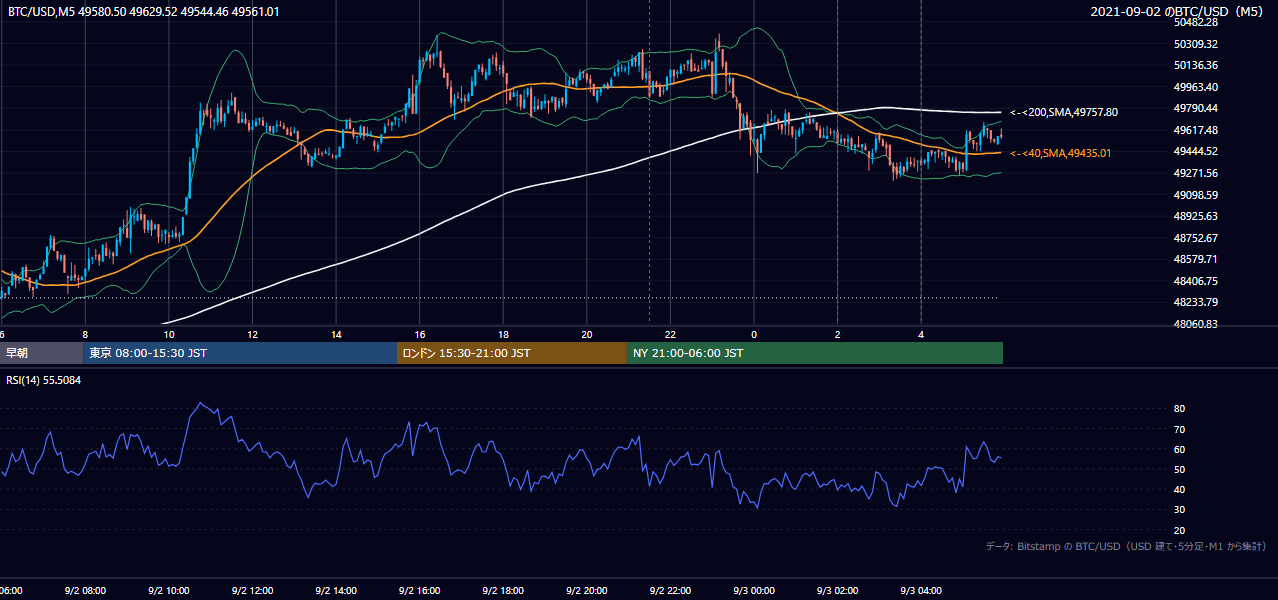The image size is (1278, 600).
Task: Click RSI scale value 40
Action: (x=1179, y=489)
